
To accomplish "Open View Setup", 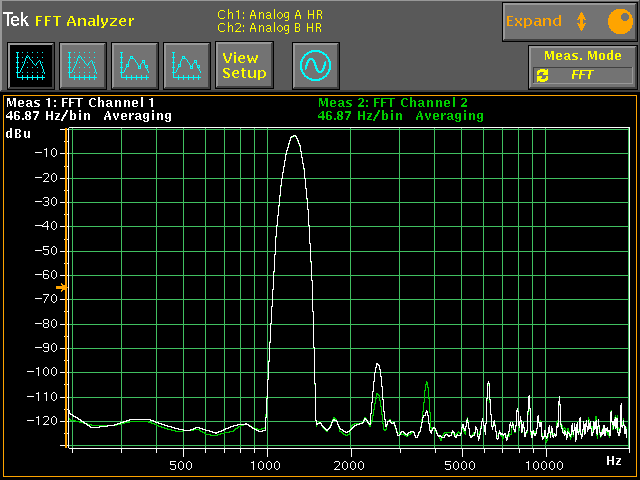I will [x=244, y=66].
